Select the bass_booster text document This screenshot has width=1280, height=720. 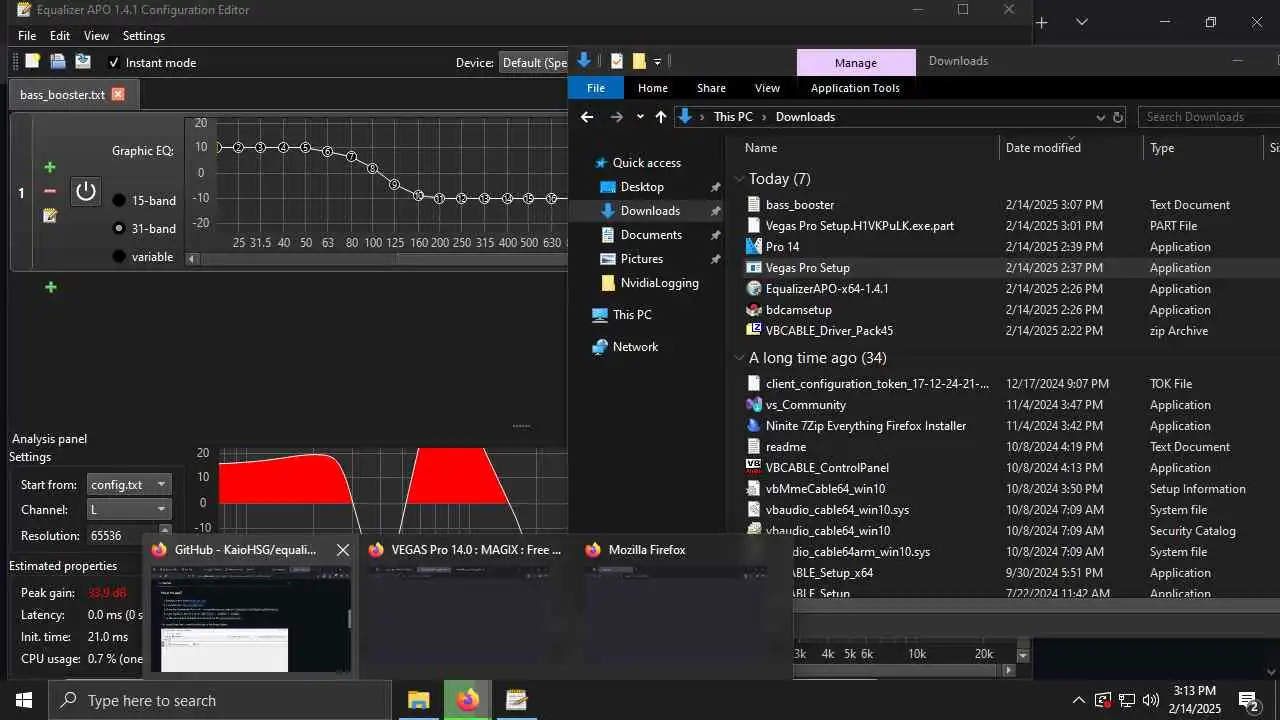tap(800, 205)
